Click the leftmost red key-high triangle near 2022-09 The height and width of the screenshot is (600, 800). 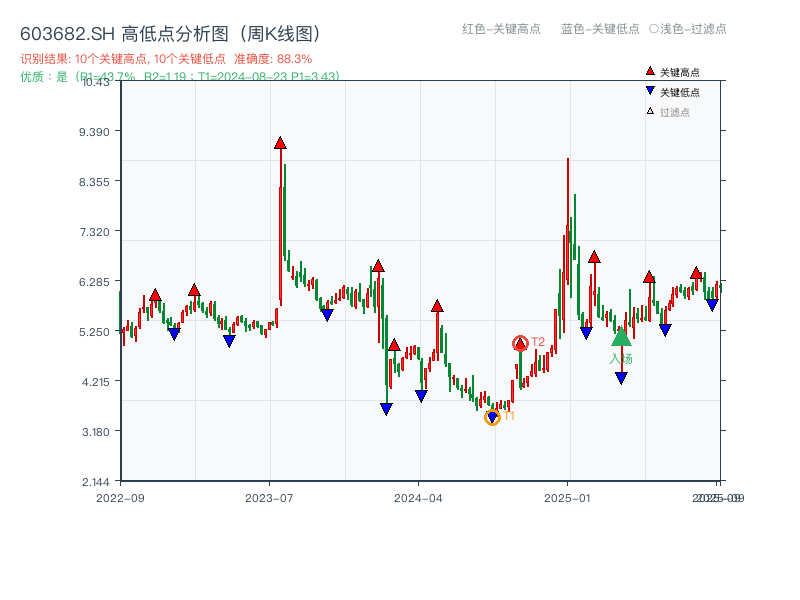[155, 293]
